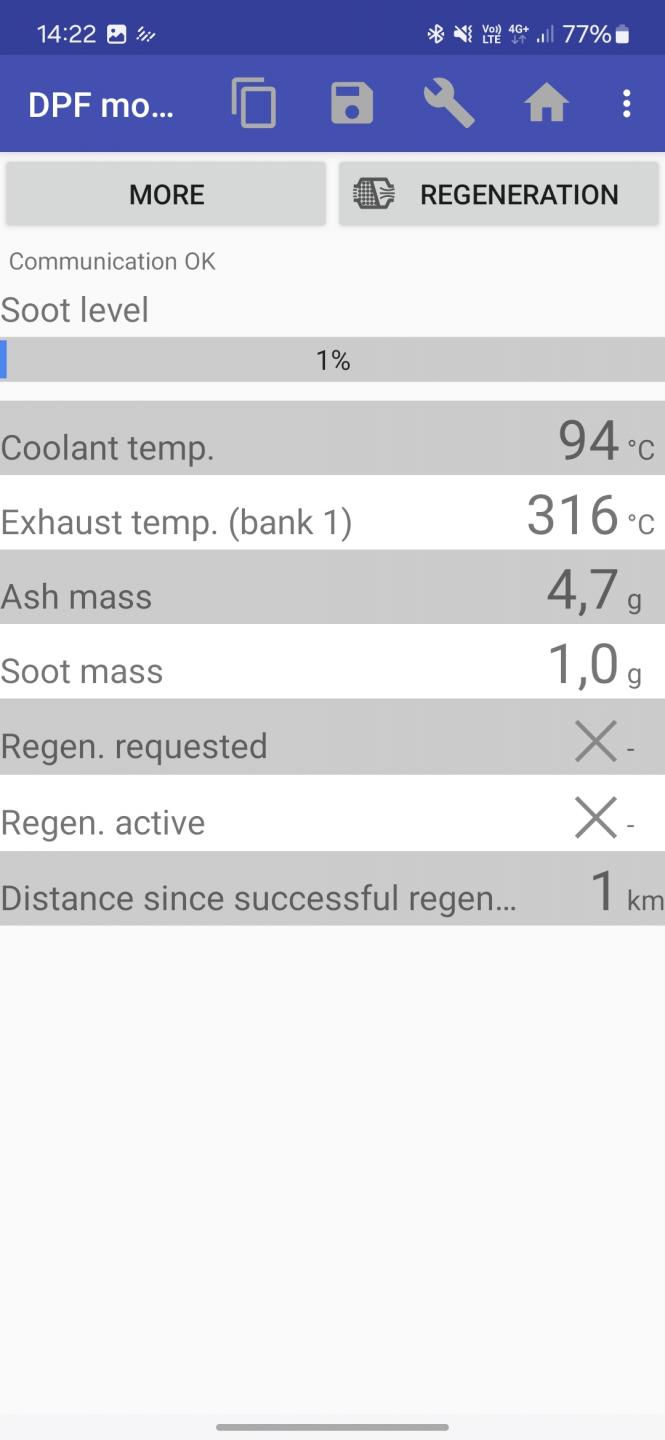
Task: Tap the DPF mo... app title
Action: pyautogui.click(x=101, y=105)
